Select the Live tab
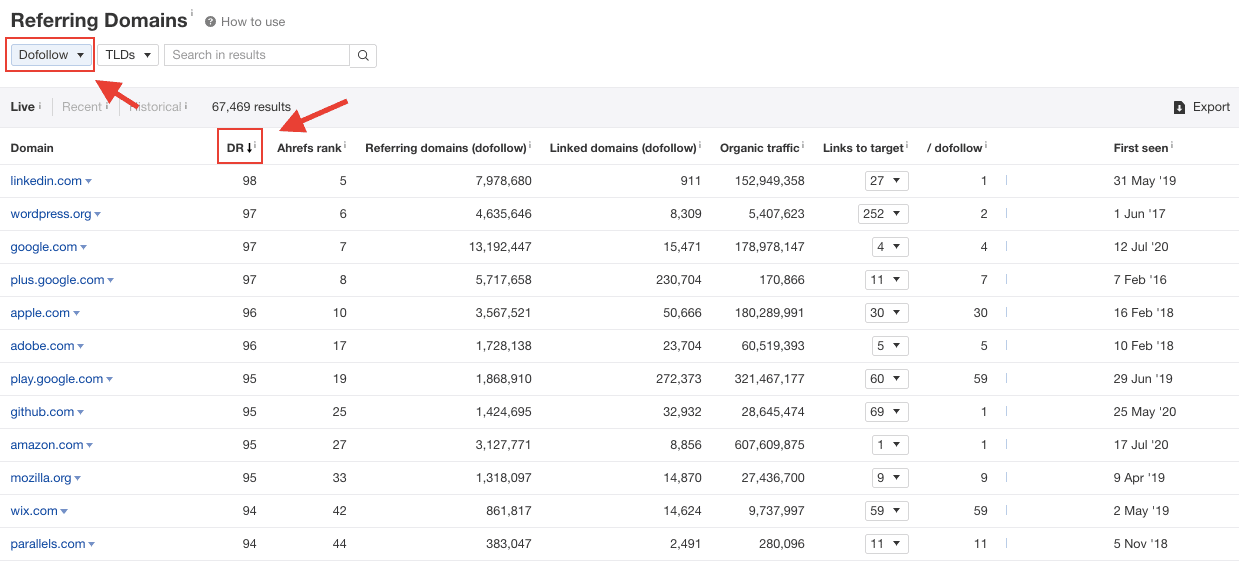The height and width of the screenshot is (561, 1239). 22,107
